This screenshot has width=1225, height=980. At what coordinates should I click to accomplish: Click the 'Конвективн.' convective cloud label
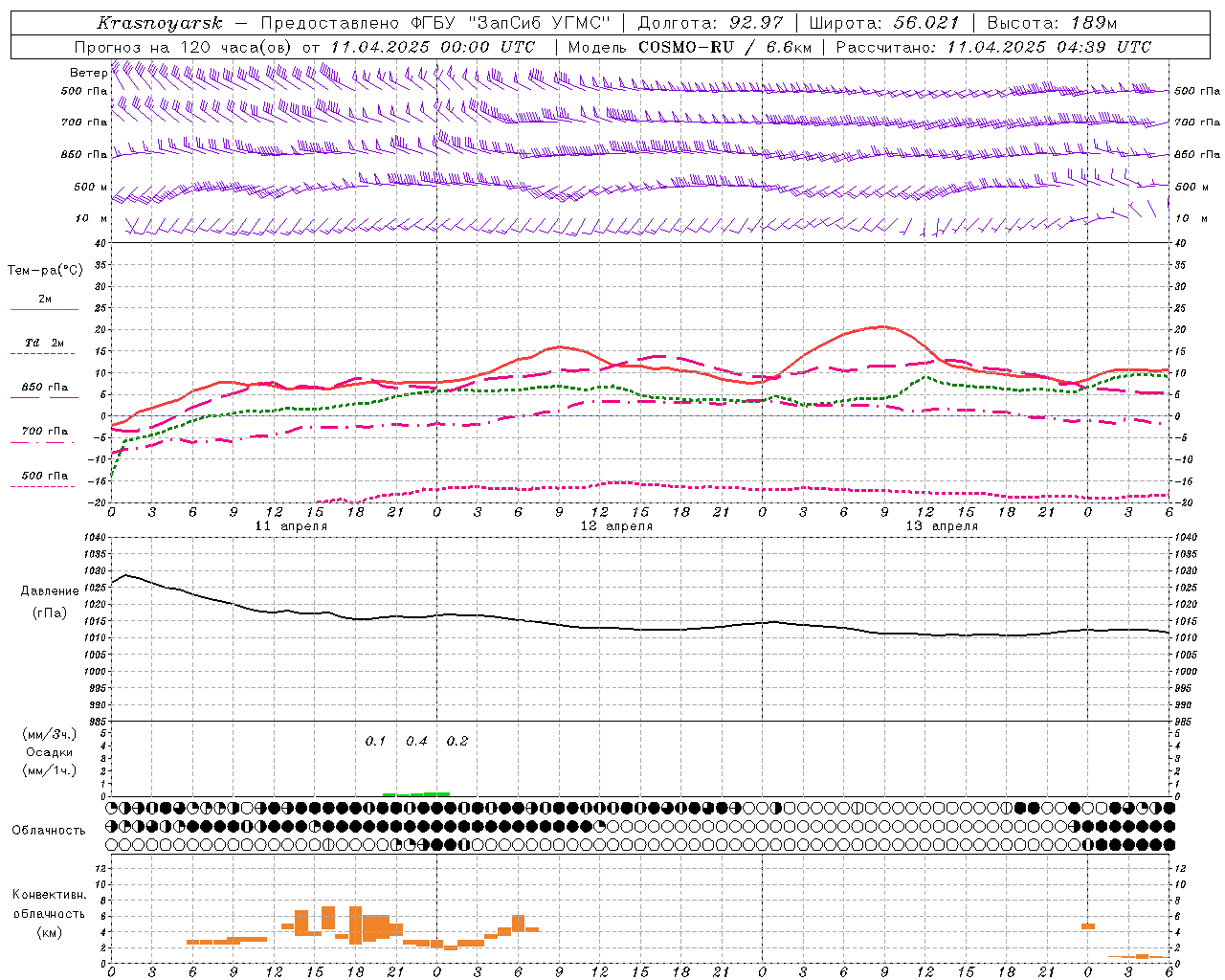pyautogui.click(x=50, y=895)
